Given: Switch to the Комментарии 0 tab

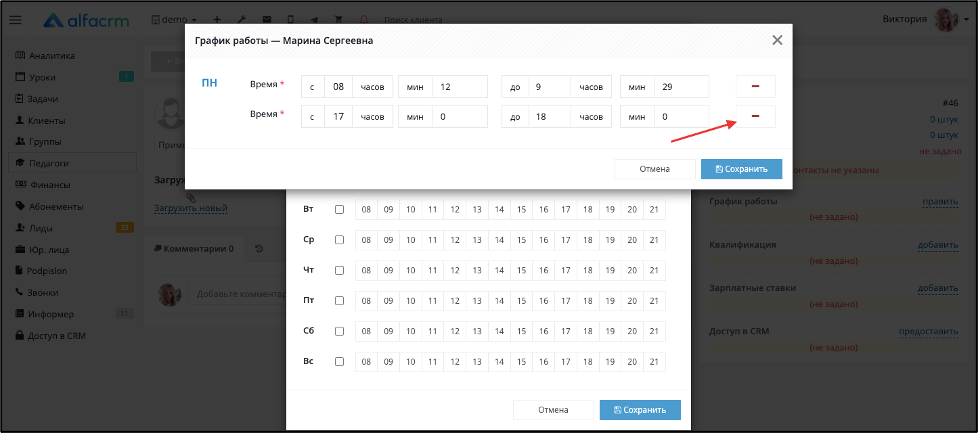Looking at the screenshot, I should coord(194,248).
